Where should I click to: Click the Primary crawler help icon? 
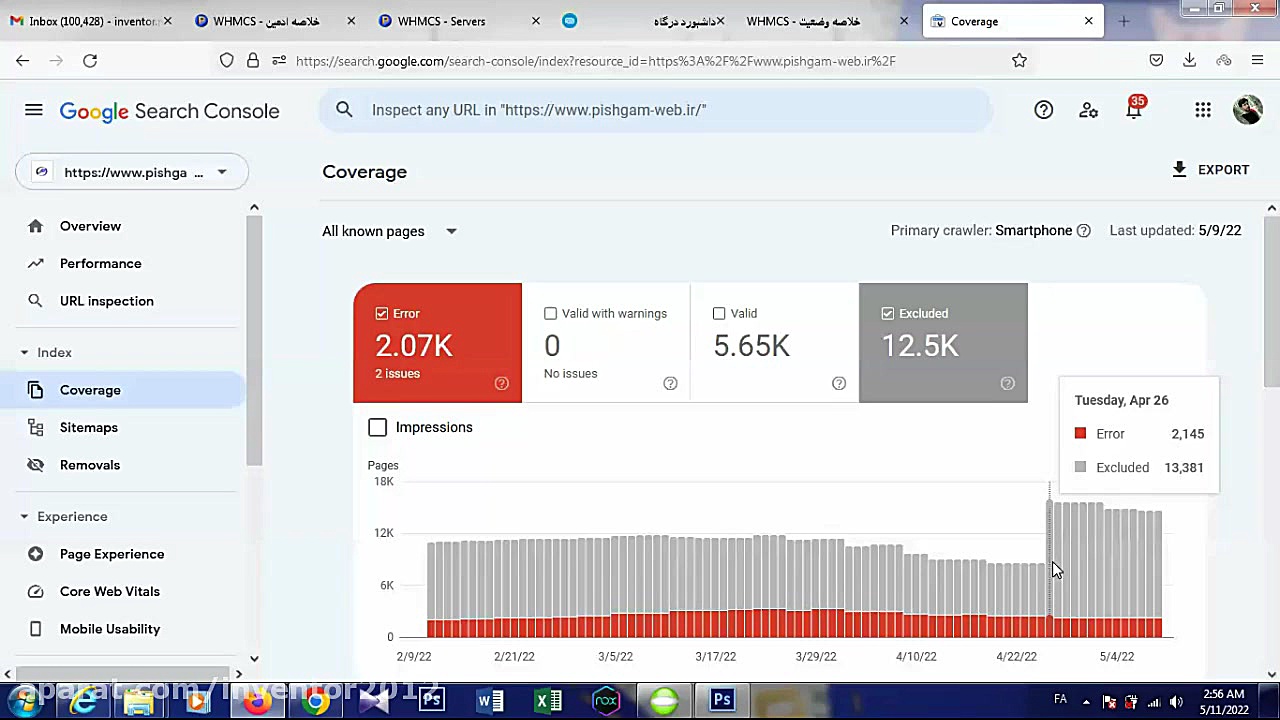coord(1083,231)
